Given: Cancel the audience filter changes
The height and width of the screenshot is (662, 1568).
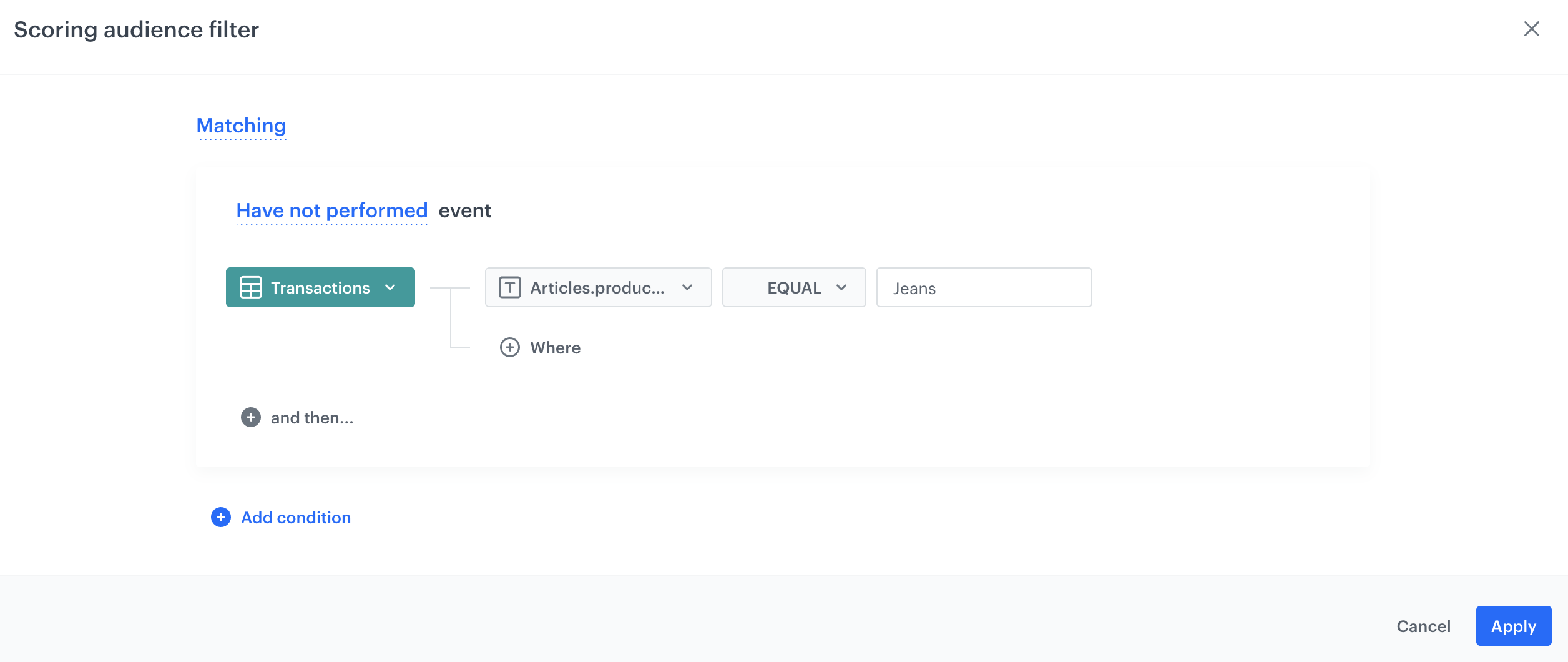Looking at the screenshot, I should [1423, 626].
